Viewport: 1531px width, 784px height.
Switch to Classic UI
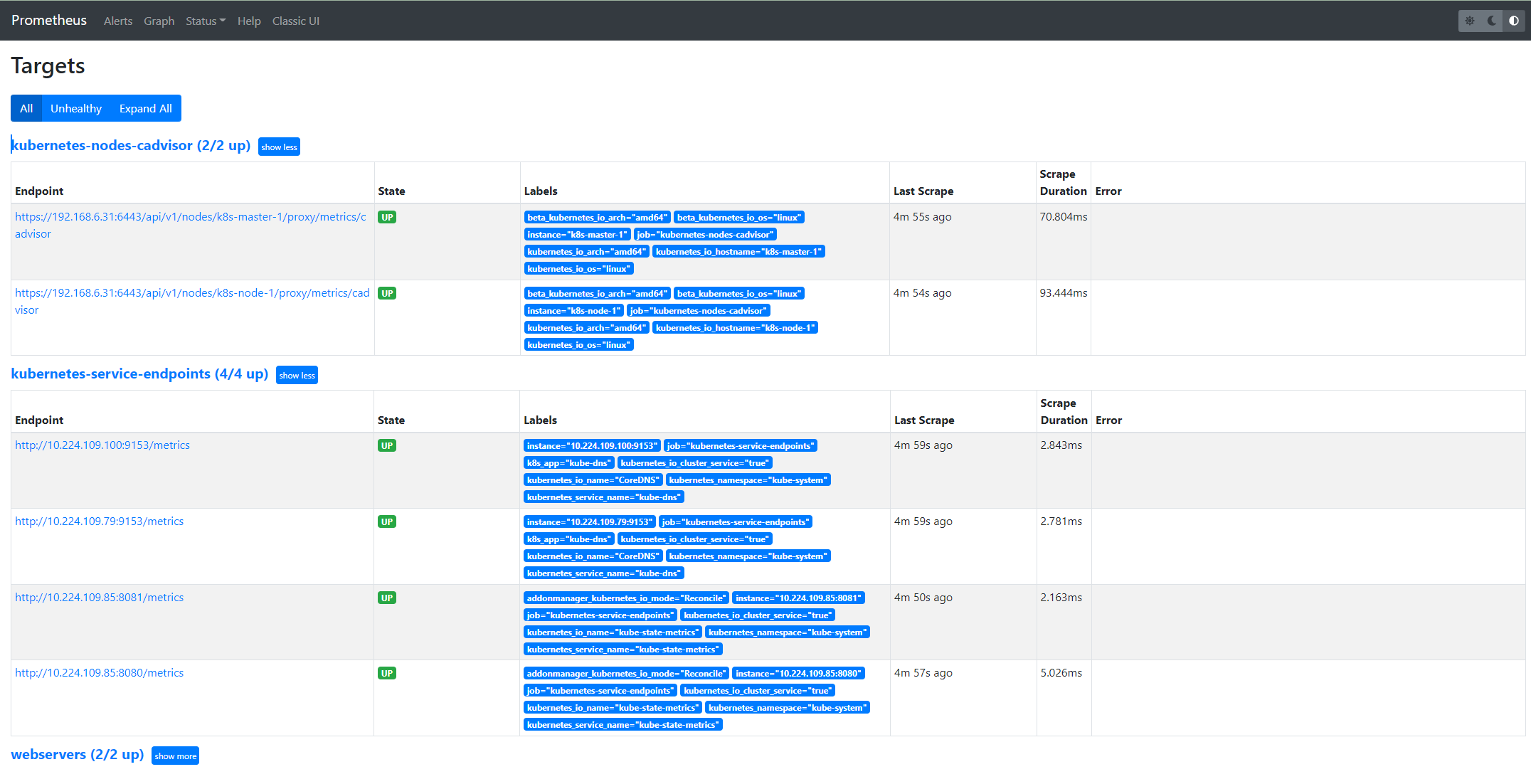(296, 21)
